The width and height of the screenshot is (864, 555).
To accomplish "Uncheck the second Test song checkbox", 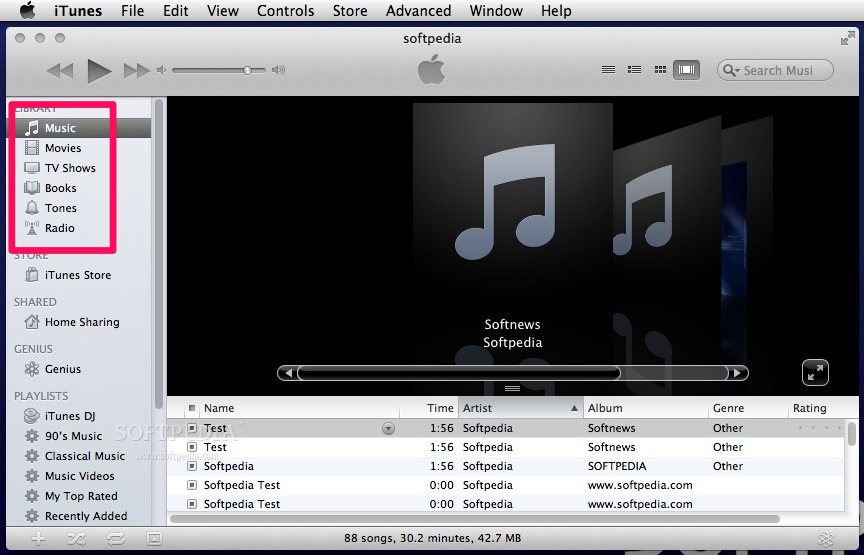I will click(x=192, y=447).
